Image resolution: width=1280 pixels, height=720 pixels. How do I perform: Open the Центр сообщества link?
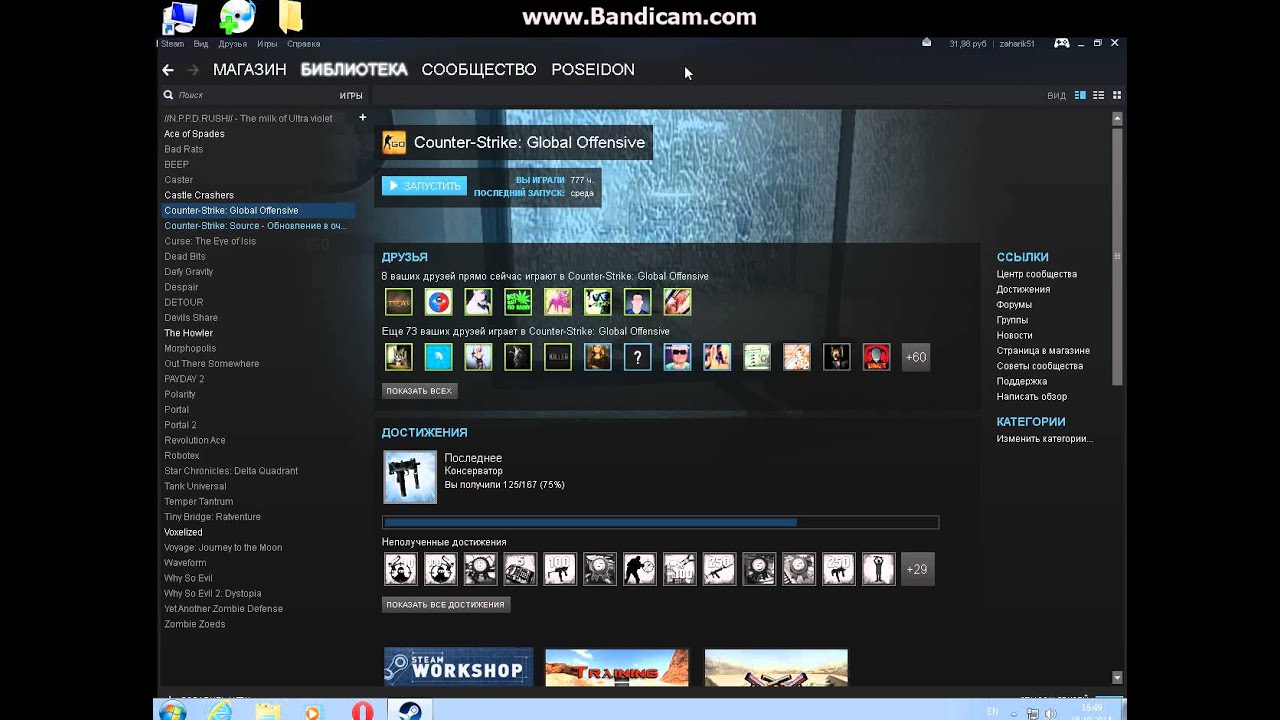click(x=1036, y=274)
